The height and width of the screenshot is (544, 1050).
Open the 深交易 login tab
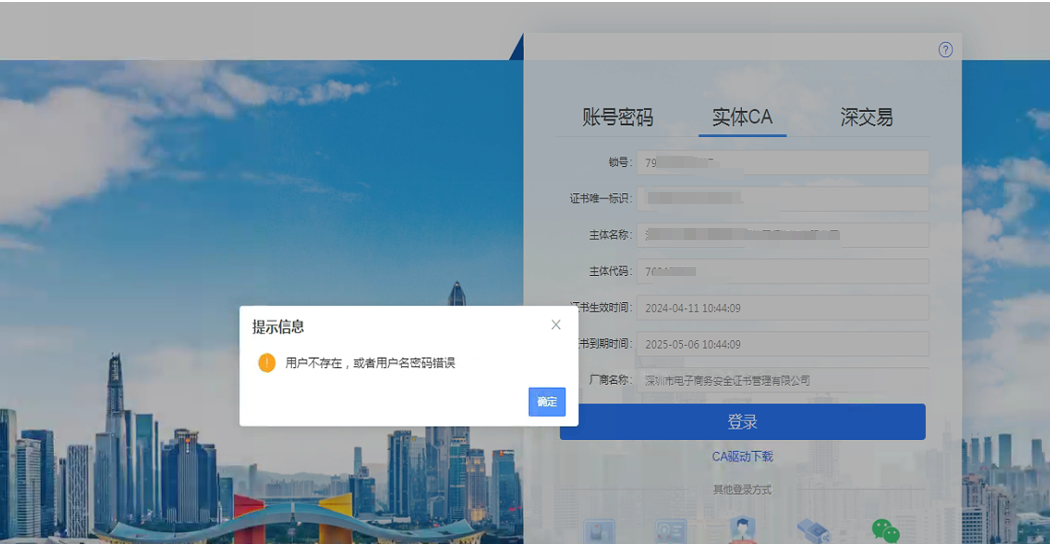pos(866,117)
